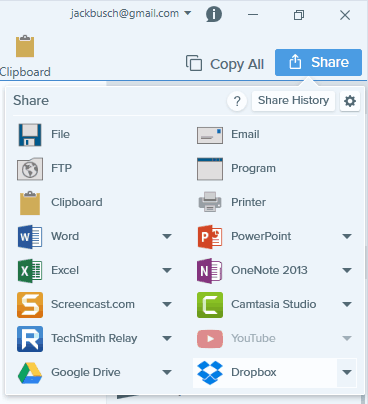The height and width of the screenshot is (404, 368).
Task: Expand the Excel options arrow
Action: (167, 271)
